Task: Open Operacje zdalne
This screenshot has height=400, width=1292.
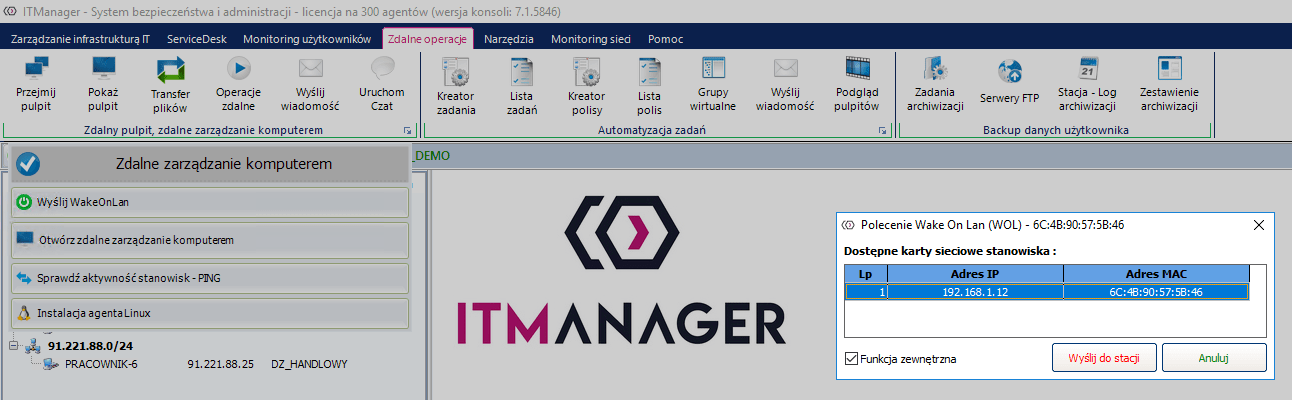Action: (x=238, y=84)
